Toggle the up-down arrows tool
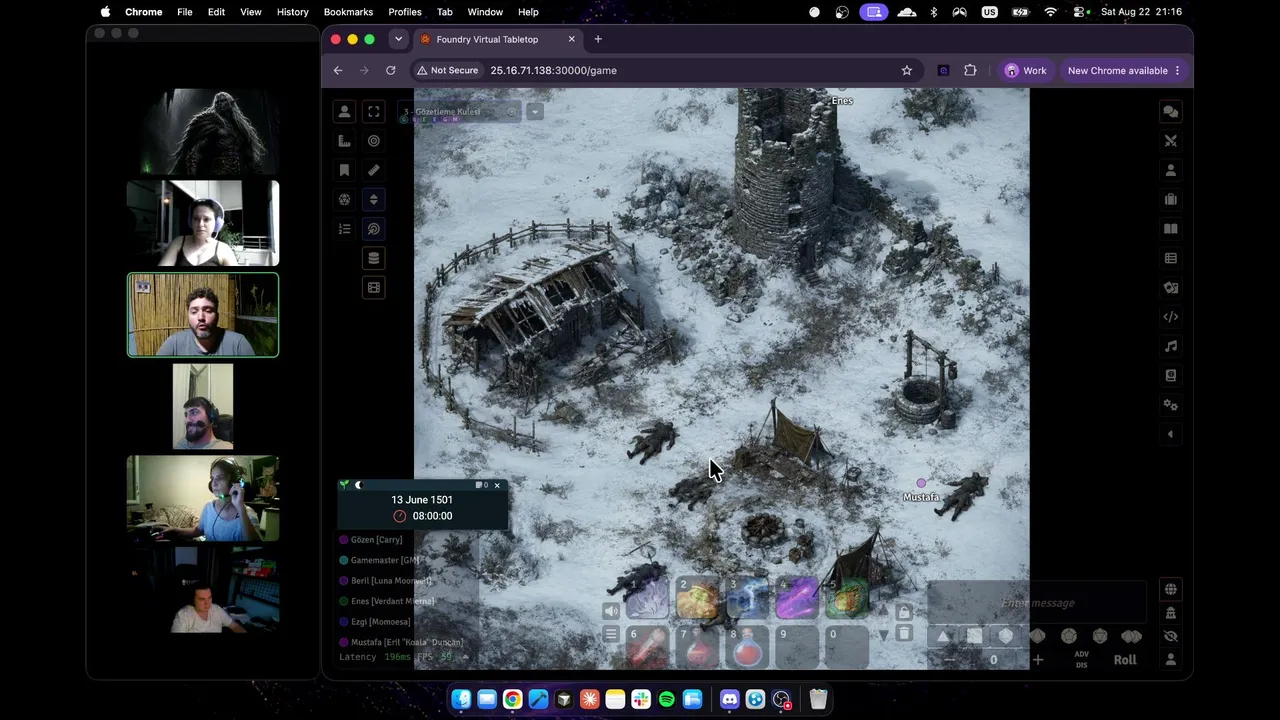 pos(374,199)
